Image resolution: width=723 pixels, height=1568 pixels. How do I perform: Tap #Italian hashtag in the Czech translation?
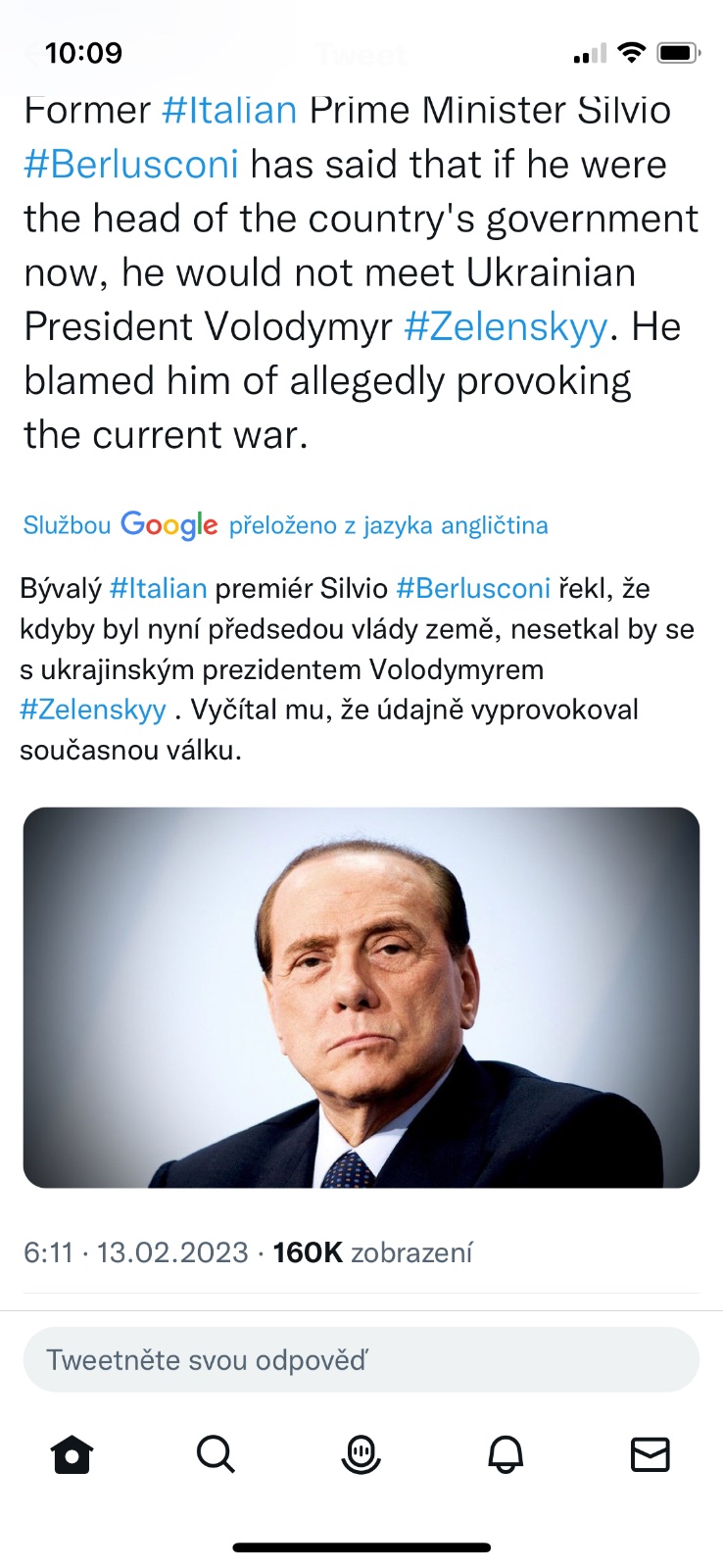159,588
